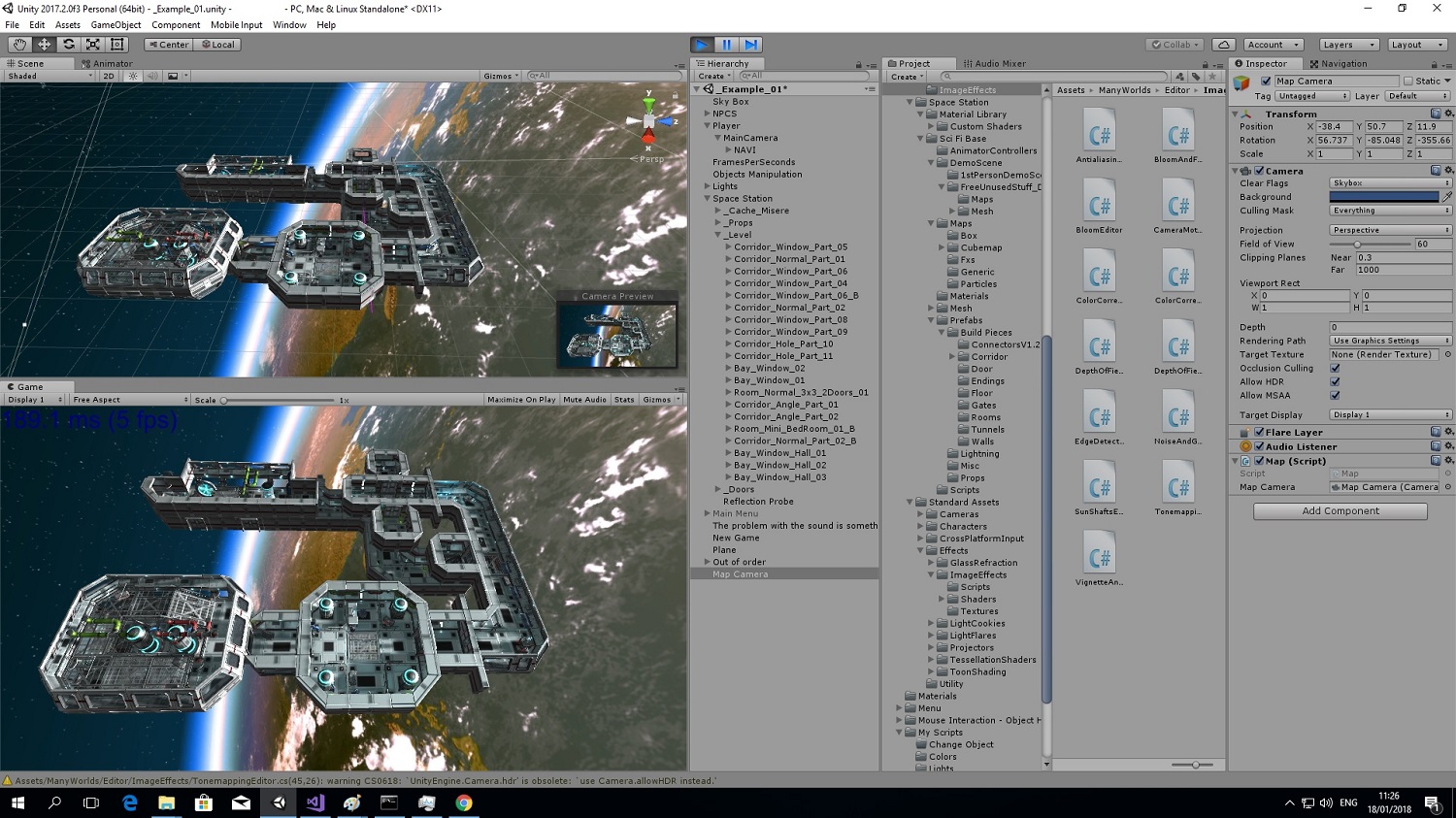The image size is (1456, 818).
Task: Select the Rotate tool
Action: [x=68, y=44]
